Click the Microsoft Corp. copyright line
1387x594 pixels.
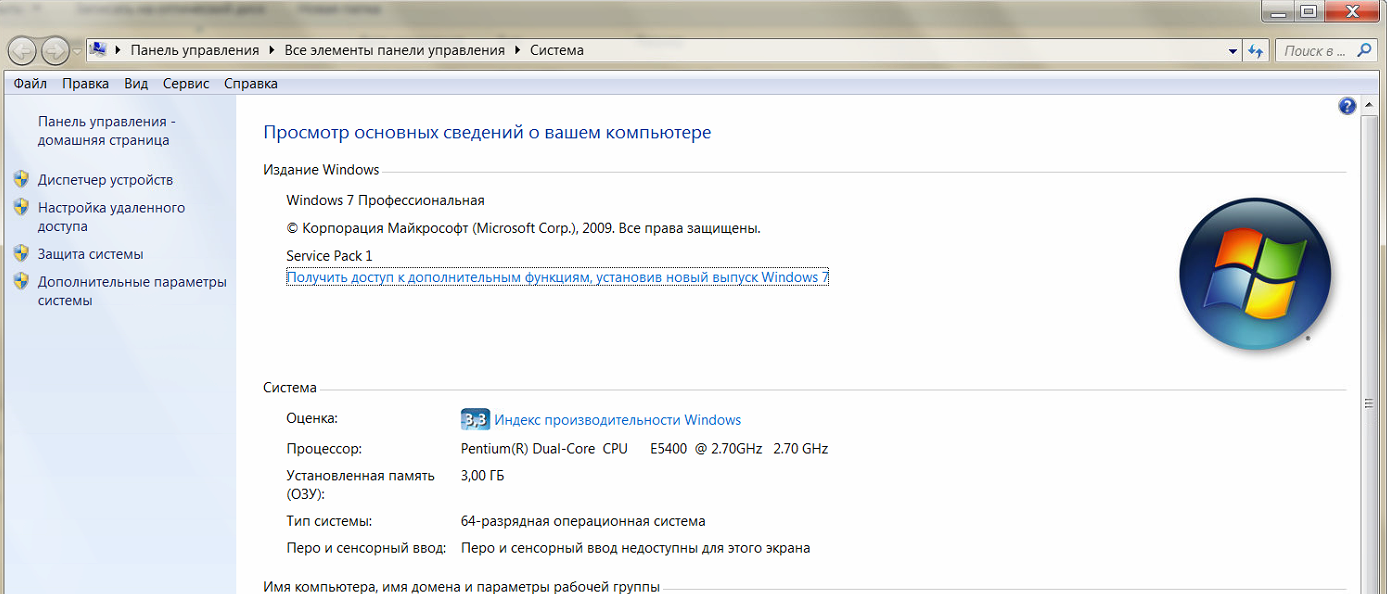[x=523, y=228]
